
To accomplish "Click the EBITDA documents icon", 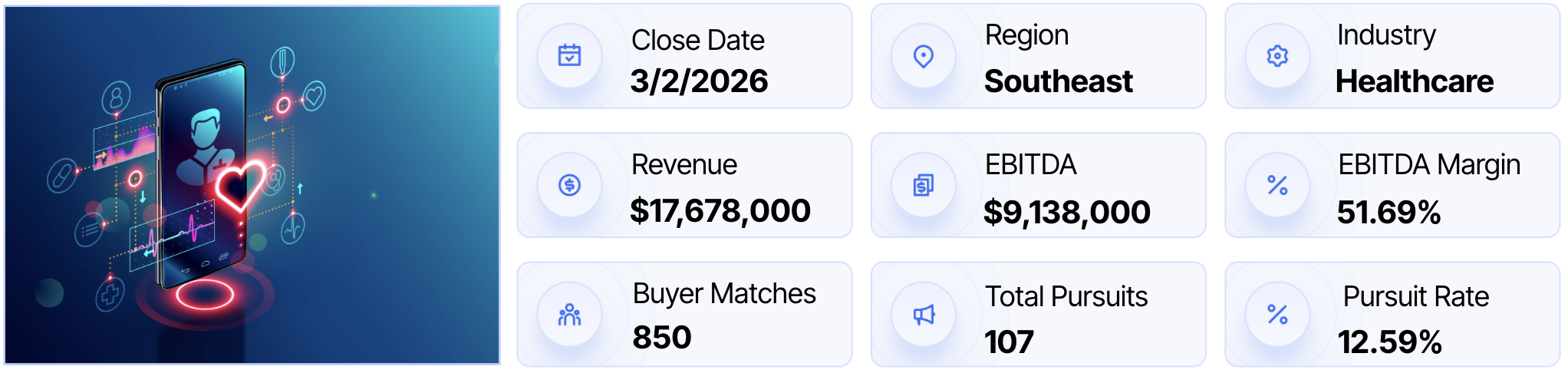I will coord(924,185).
